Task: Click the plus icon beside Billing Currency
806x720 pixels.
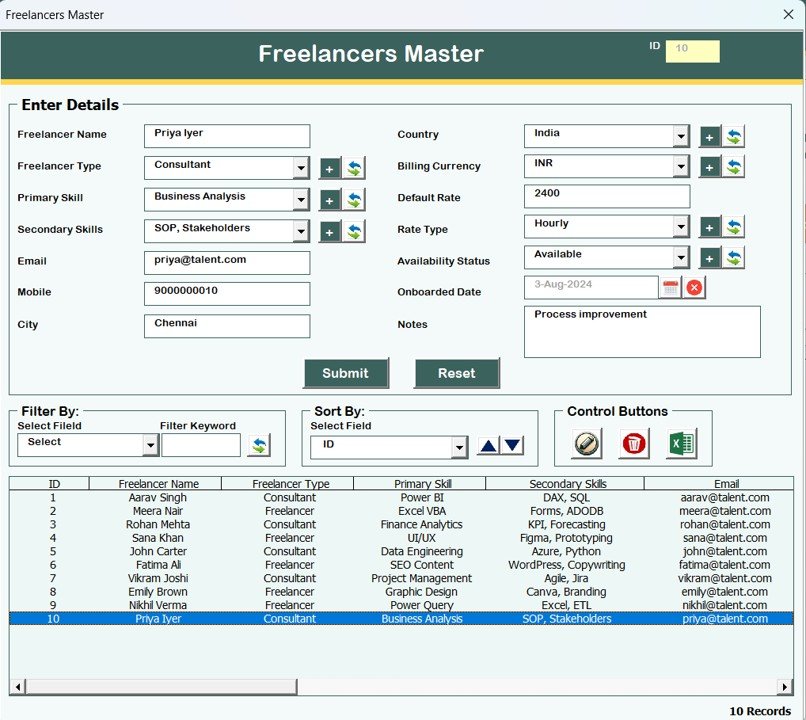Action: pyautogui.click(x=709, y=166)
